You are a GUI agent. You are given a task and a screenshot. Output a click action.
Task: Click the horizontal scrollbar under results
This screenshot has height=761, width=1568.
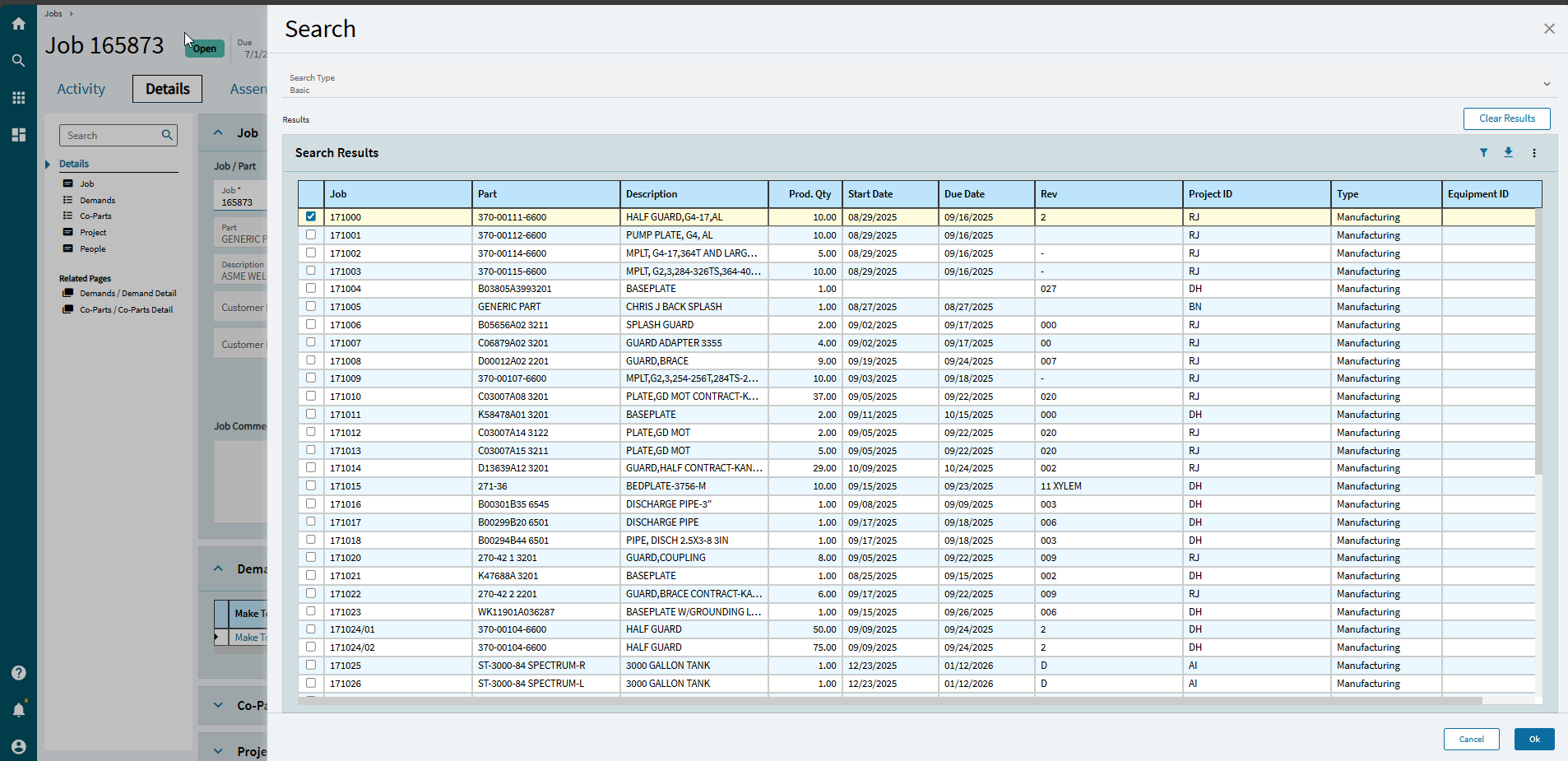[x=889, y=701]
